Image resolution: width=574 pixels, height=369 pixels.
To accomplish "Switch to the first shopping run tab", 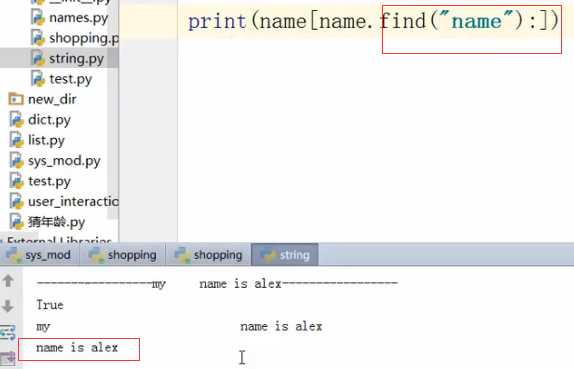I will click(x=122, y=255).
